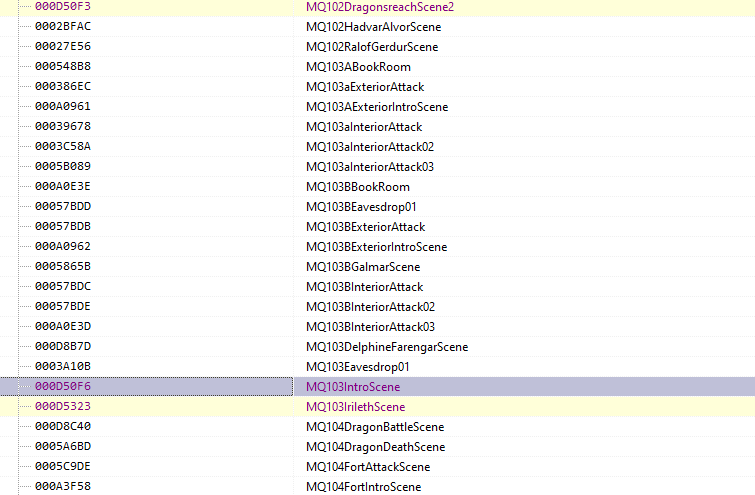Select the MQ103BInteriorAttack03 entry
755x495 pixels.
pyautogui.click(x=370, y=327)
